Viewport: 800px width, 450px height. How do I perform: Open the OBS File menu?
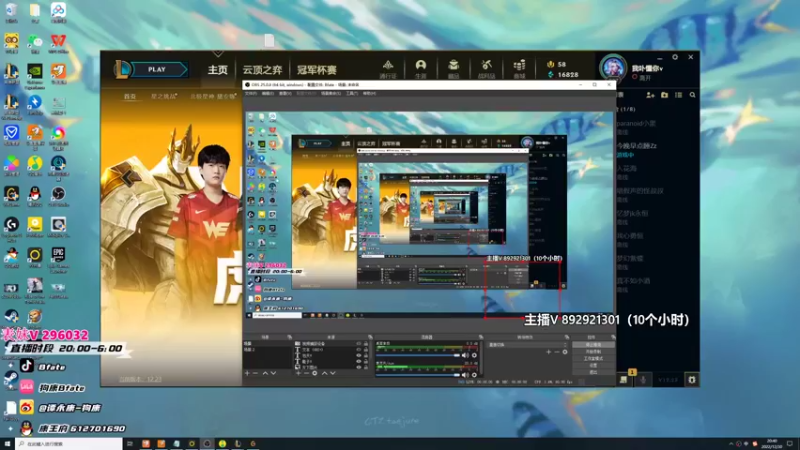[x=251, y=93]
